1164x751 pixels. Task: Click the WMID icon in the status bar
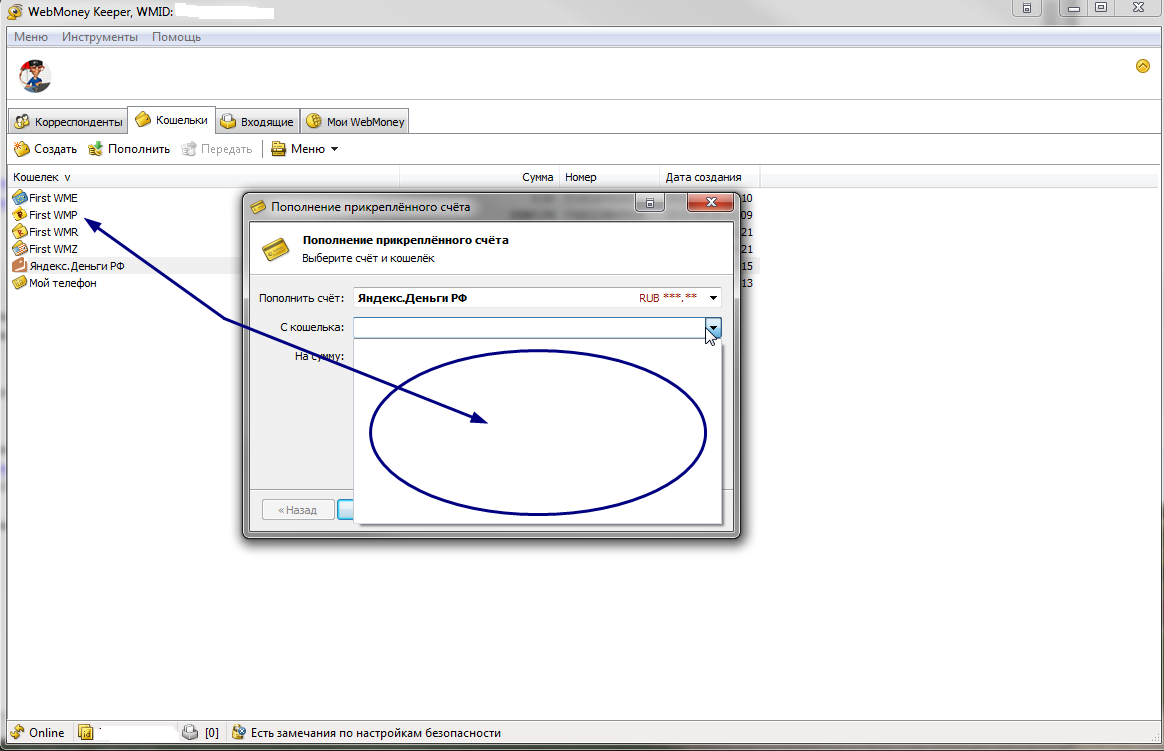(85, 733)
